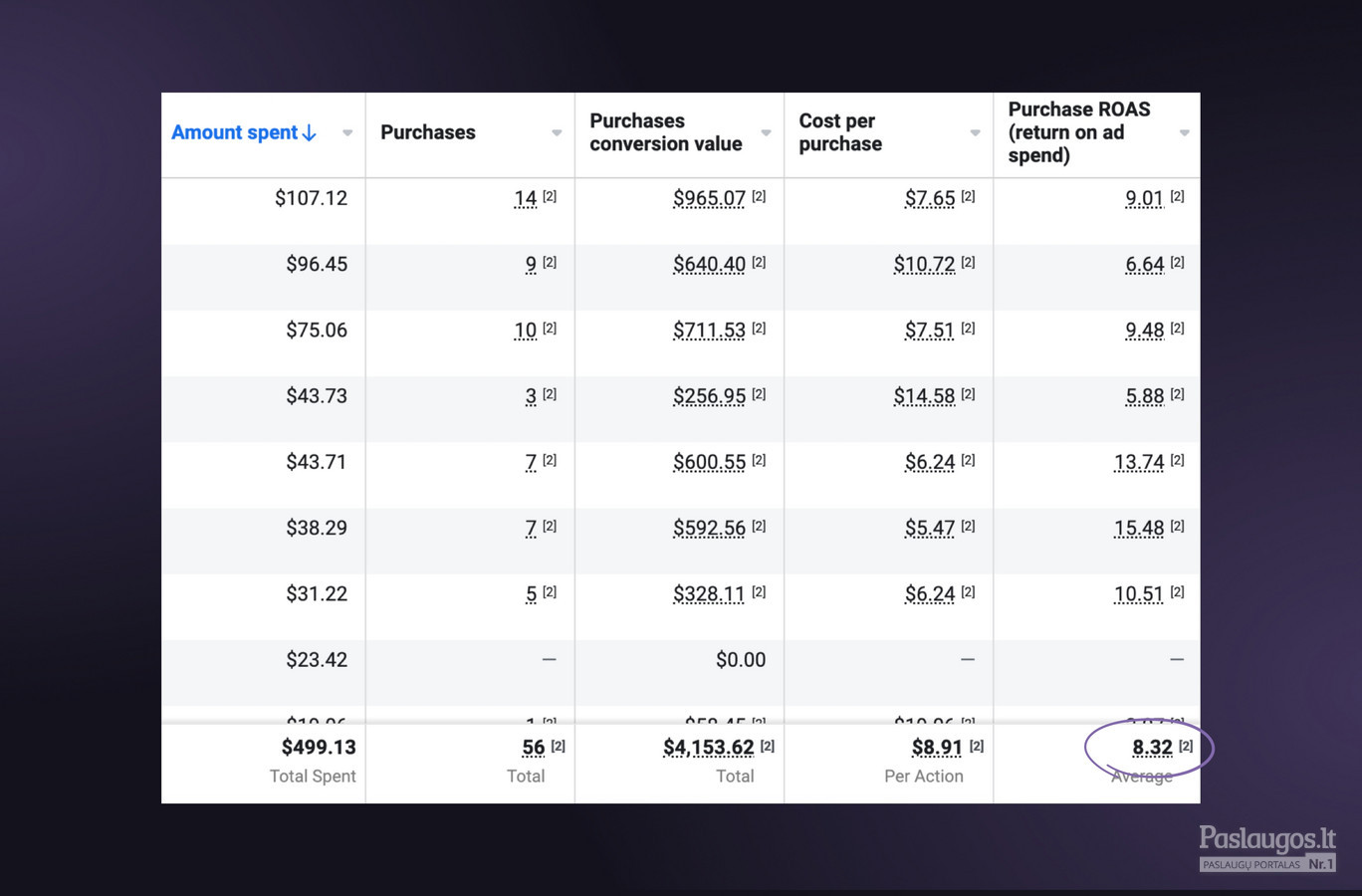
Task: Open the $600.55 conversion value link
Action: coord(709,462)
